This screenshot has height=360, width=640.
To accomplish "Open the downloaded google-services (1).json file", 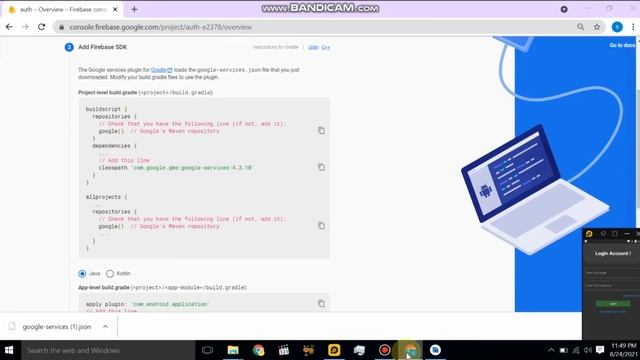I will pos(57,327).
